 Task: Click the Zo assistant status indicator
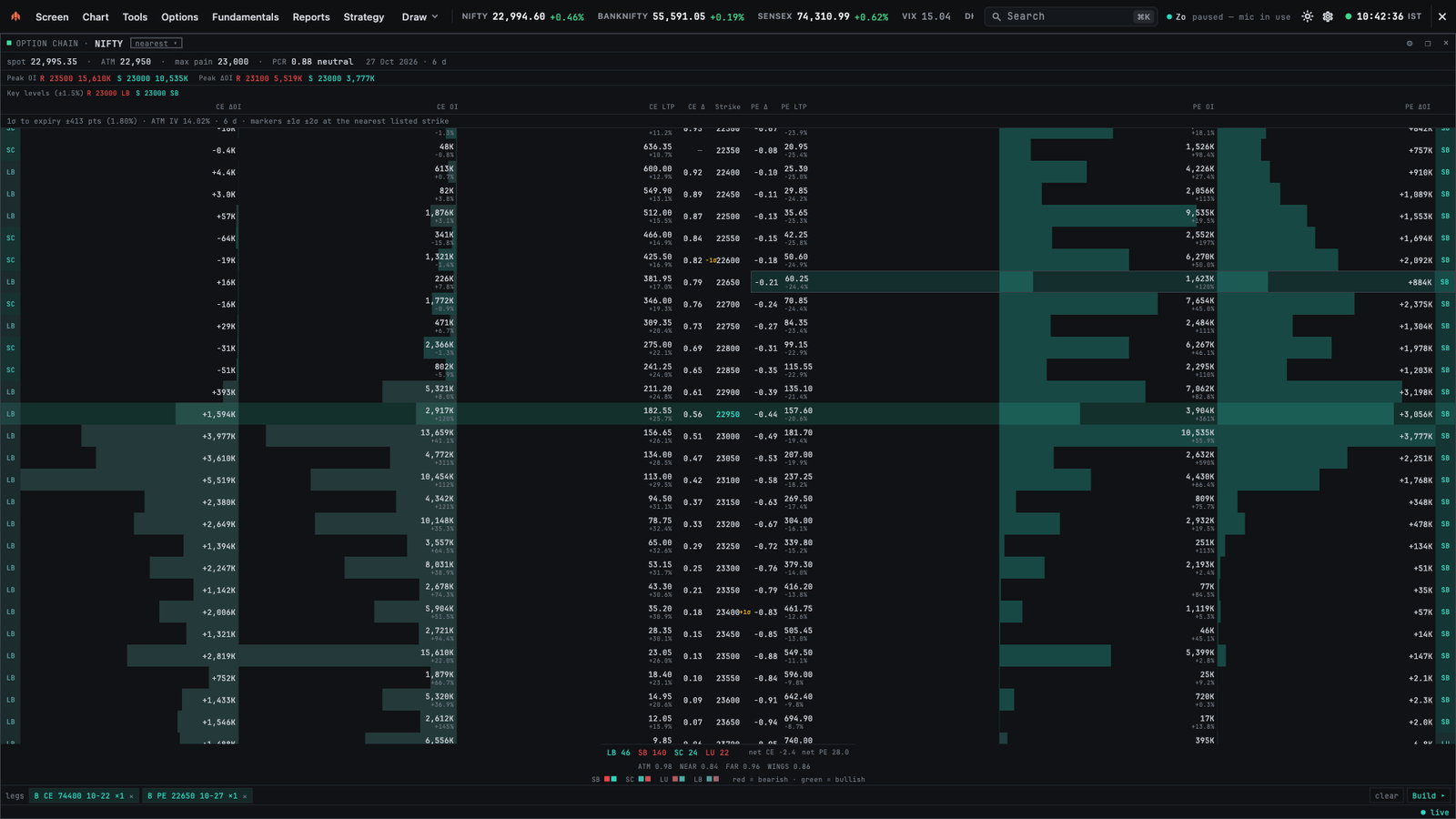[x=1228, y=16]
